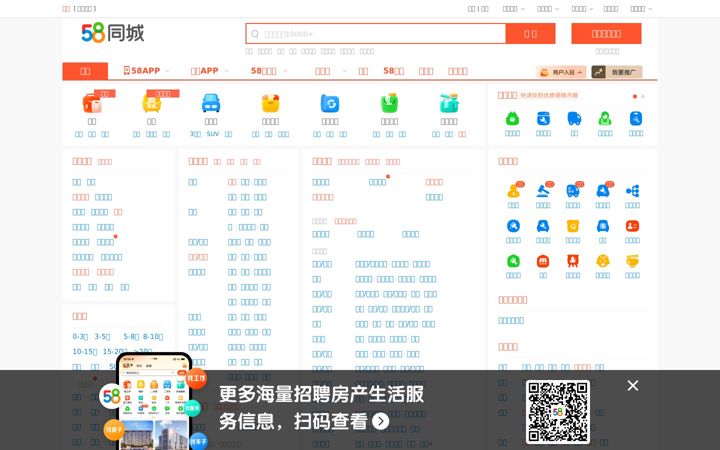Click the phone mockup image in banner

point(153,402)
